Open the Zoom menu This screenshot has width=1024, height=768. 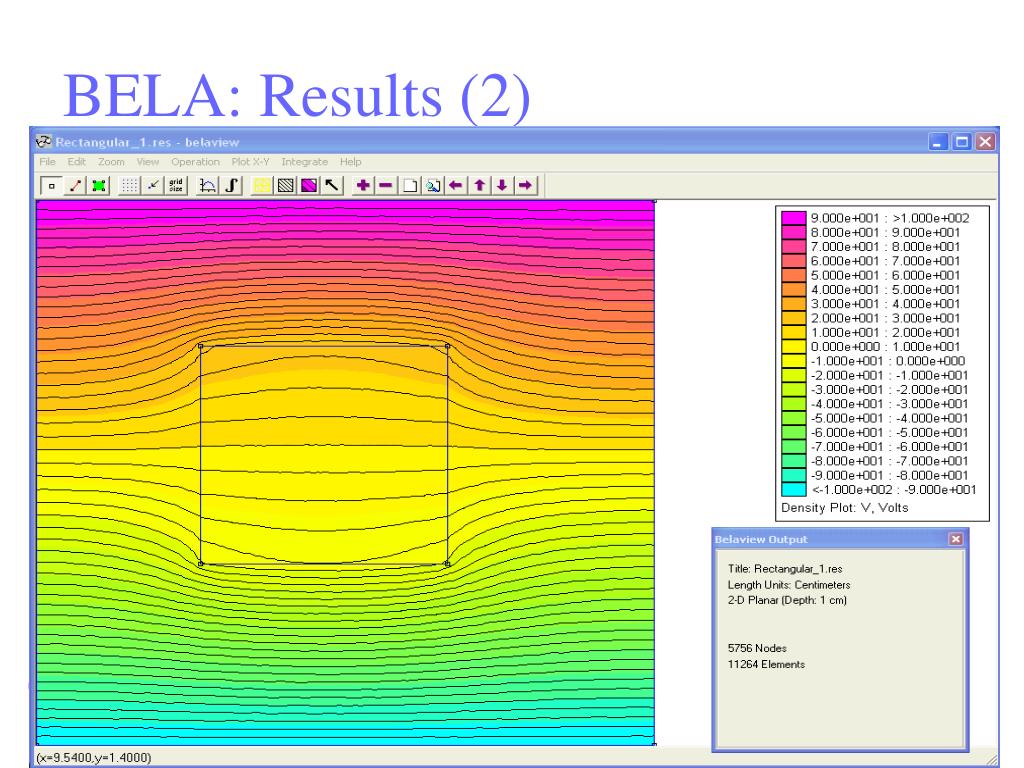pos(111,162)
